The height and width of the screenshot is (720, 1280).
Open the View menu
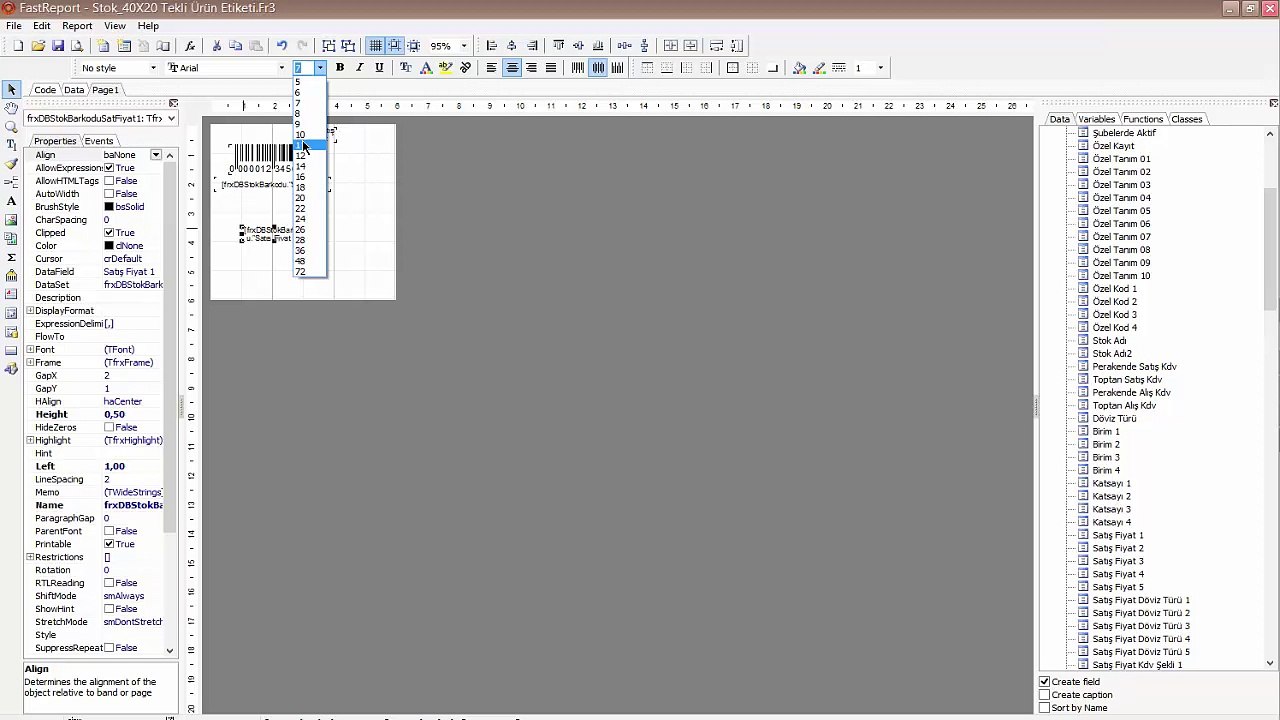tap(115, 26)
